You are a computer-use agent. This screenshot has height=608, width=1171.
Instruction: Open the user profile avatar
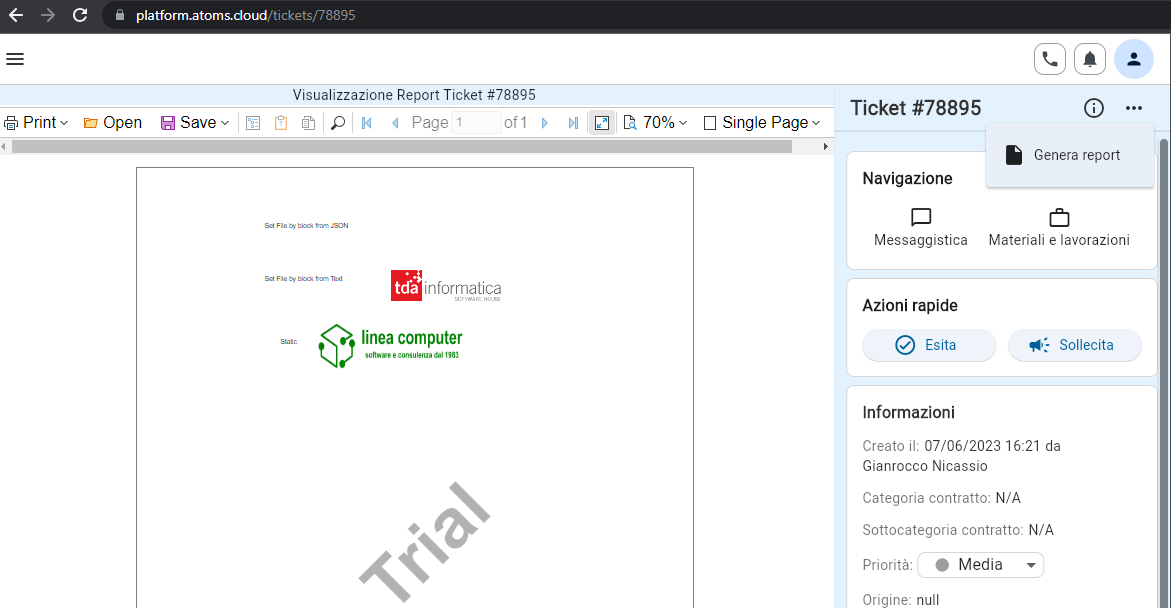(x=1134, y=59)
